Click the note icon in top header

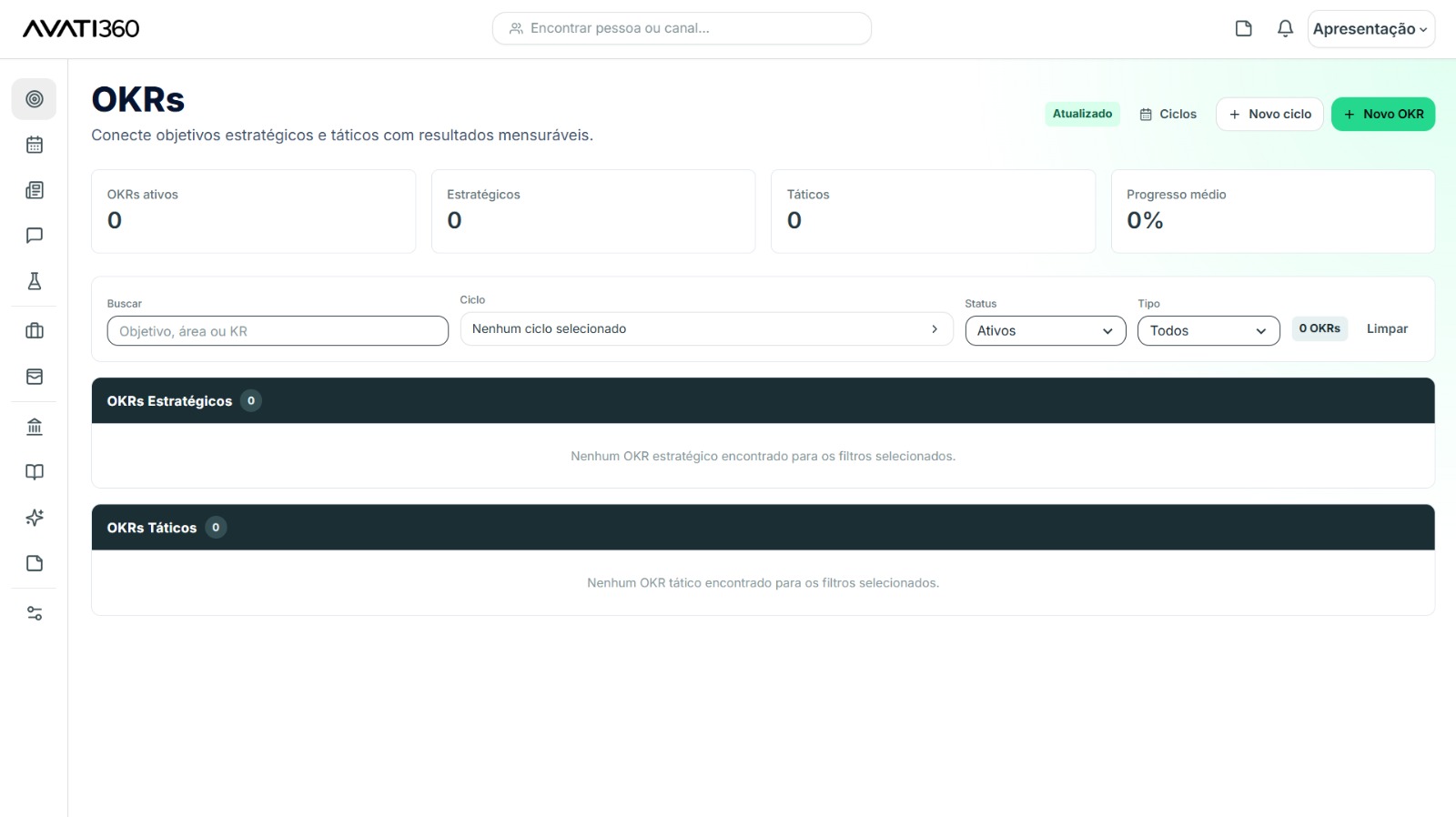(x=1243, y=28)
